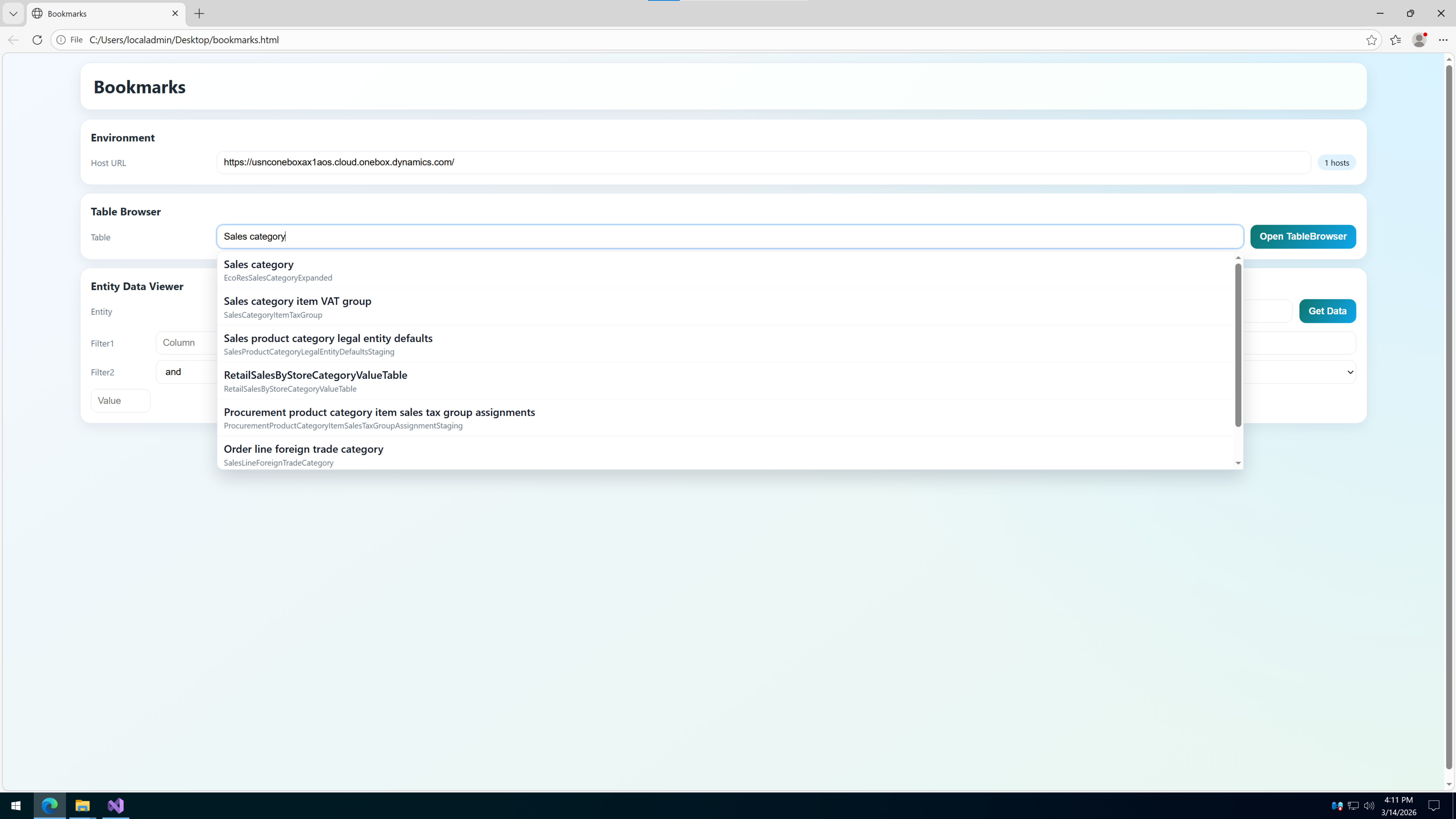Click the favorites star in address bar
The width and height of the screenshot is (1456, 819).
[x=1371, y=40]
